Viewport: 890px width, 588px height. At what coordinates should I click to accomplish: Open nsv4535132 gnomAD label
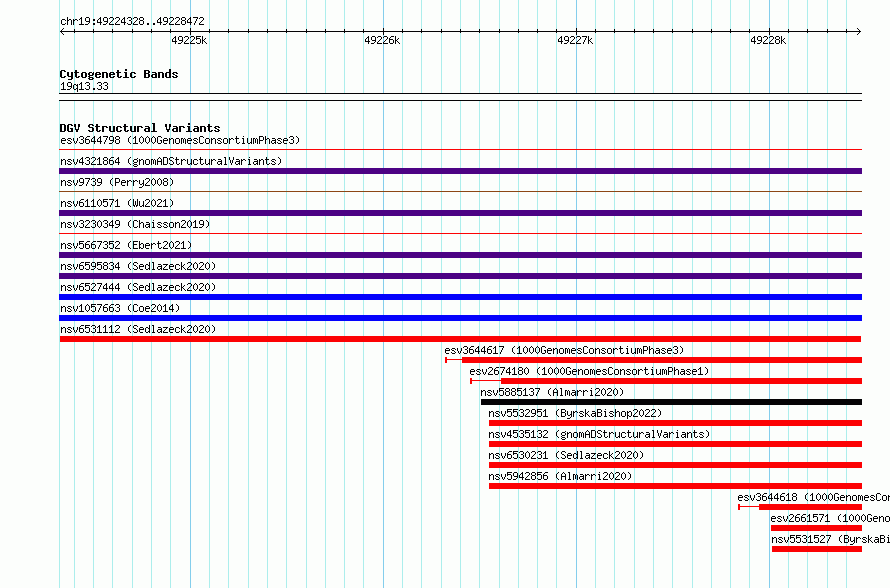599,434
